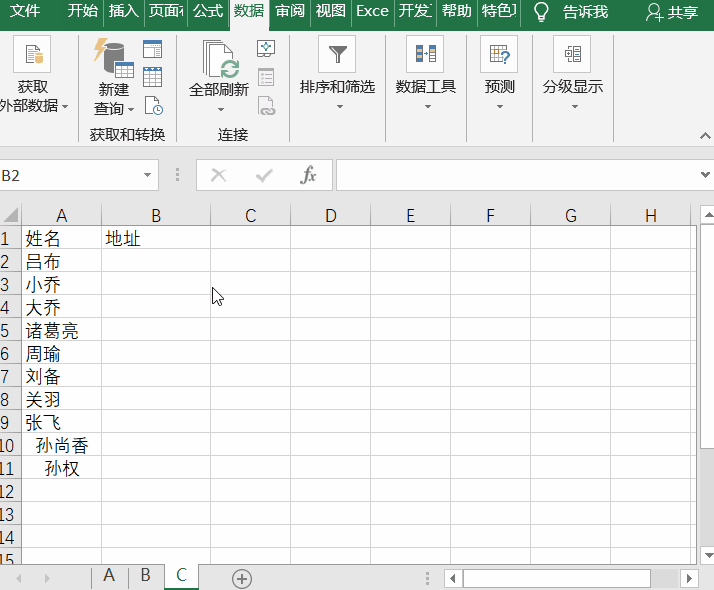Switch to the Help tab

(457, 10)
